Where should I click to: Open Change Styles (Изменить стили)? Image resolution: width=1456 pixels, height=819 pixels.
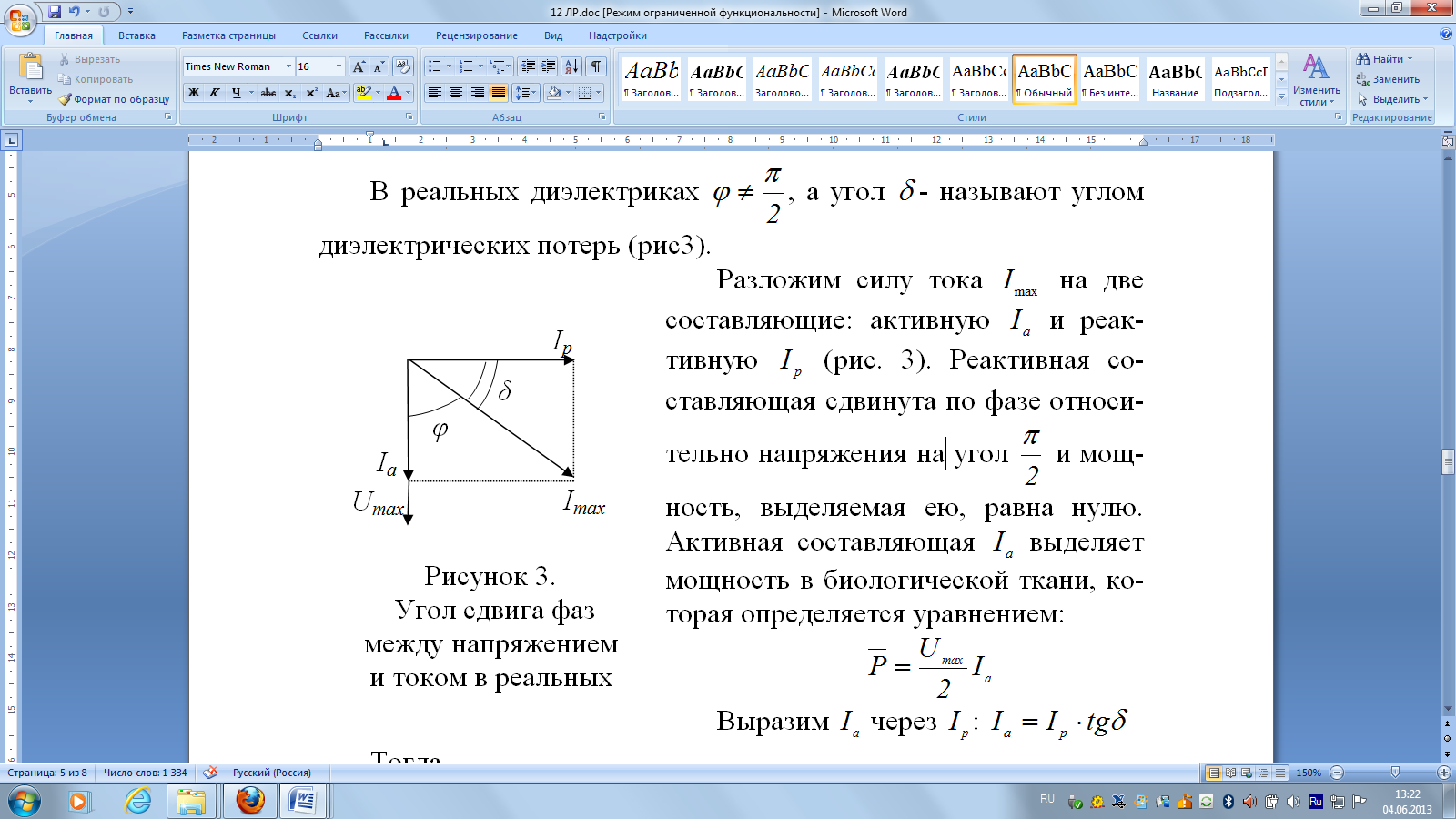[x=1317, y=80]
